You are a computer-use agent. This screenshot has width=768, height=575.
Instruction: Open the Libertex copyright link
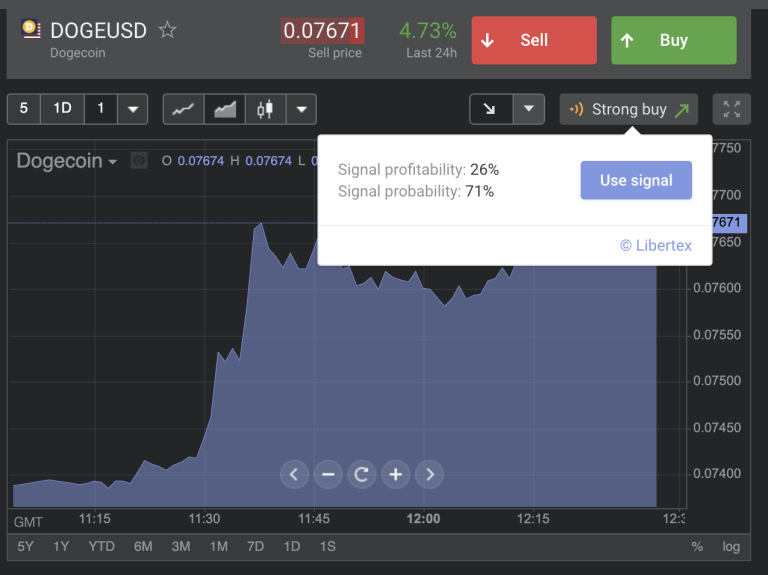click(656, 245)
